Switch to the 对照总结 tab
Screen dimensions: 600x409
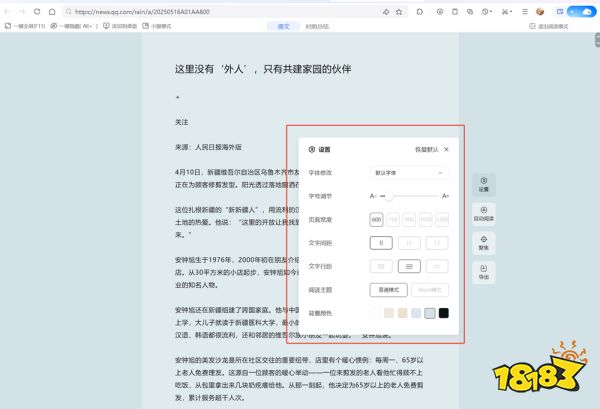pos(317,26)
